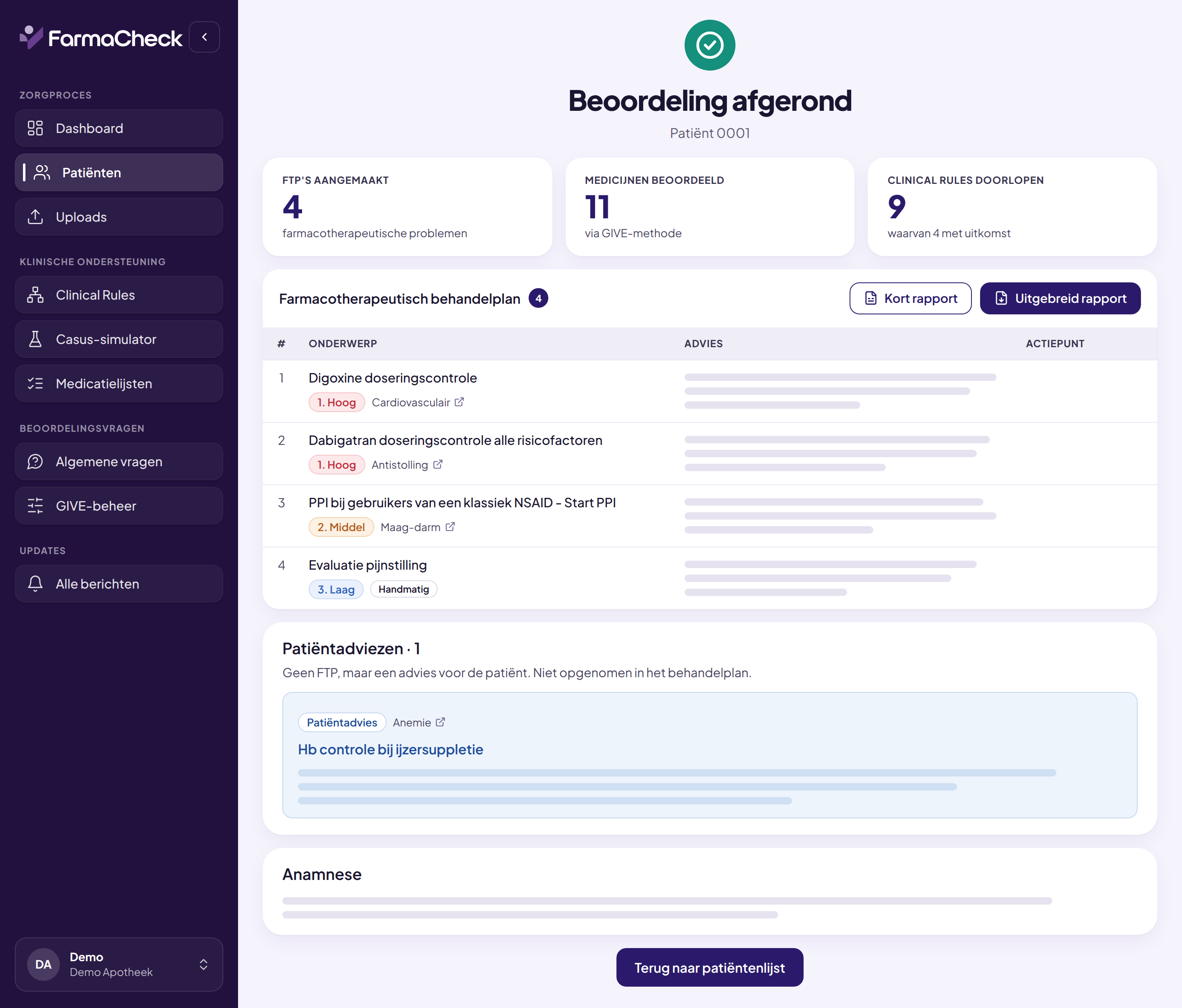The width and height of the screenshot is (1182, 1008).
Task: Open GIVE-beheer settings
Action: pos(119,506)
